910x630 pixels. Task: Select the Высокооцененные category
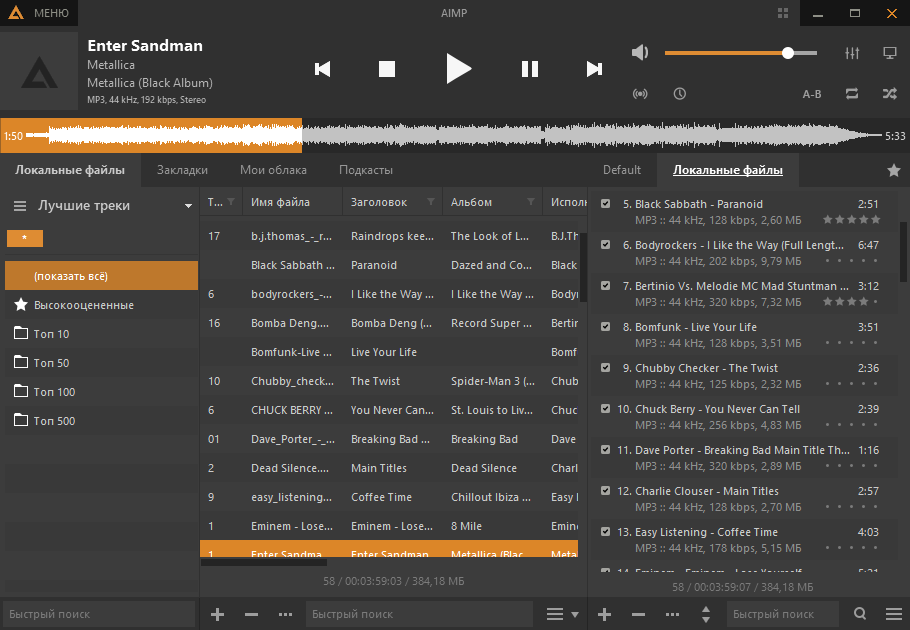point(102,305)
